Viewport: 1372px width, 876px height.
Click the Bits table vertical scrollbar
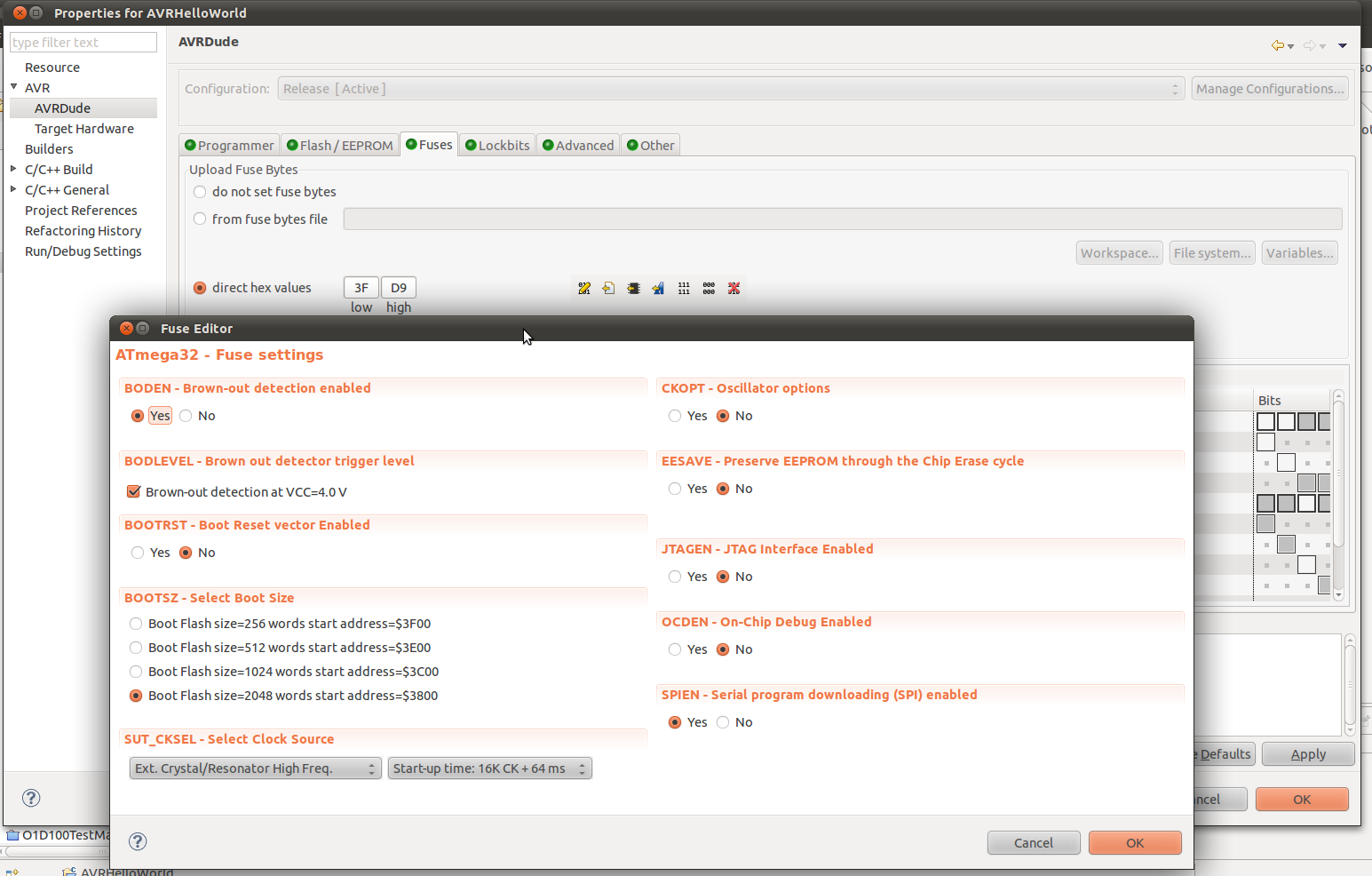click(1338, 495)
